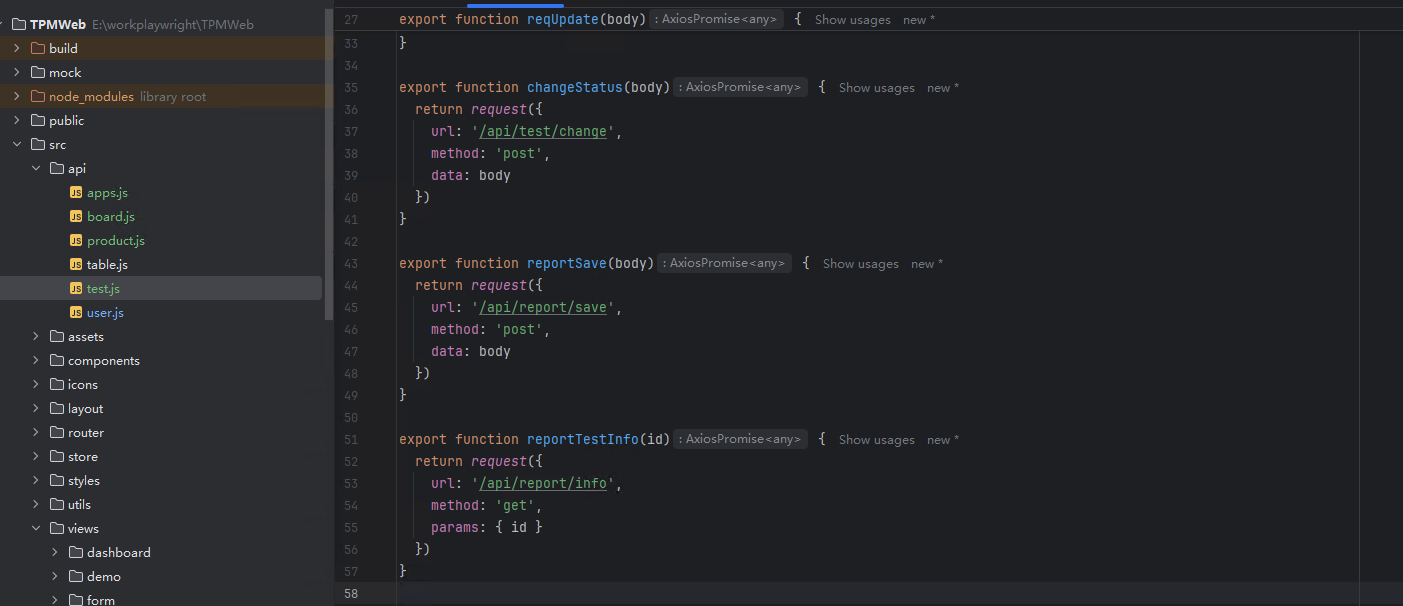Collapse the api folder
Viewport: 1403px width, 606px height.
(36, 168)
